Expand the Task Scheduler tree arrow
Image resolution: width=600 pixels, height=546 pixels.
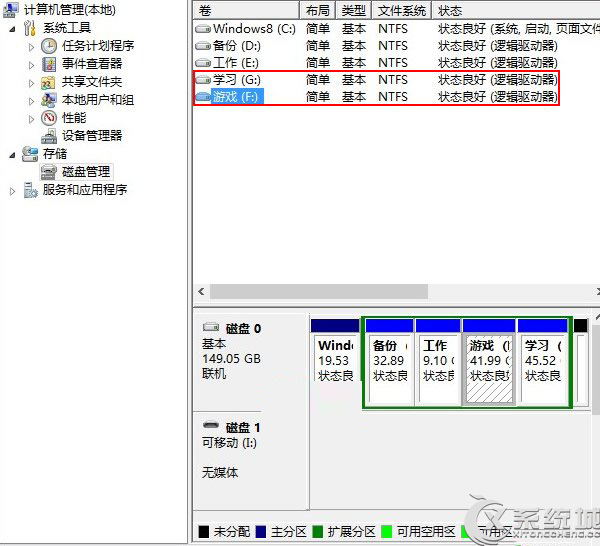tap(31, 47)
